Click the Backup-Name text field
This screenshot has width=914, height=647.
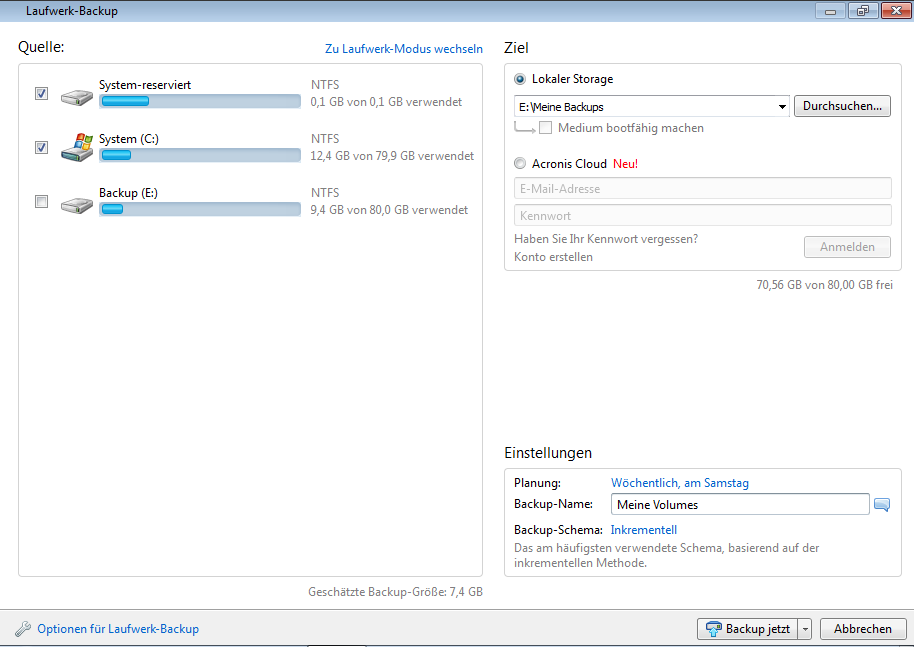[x=739, y=505]
